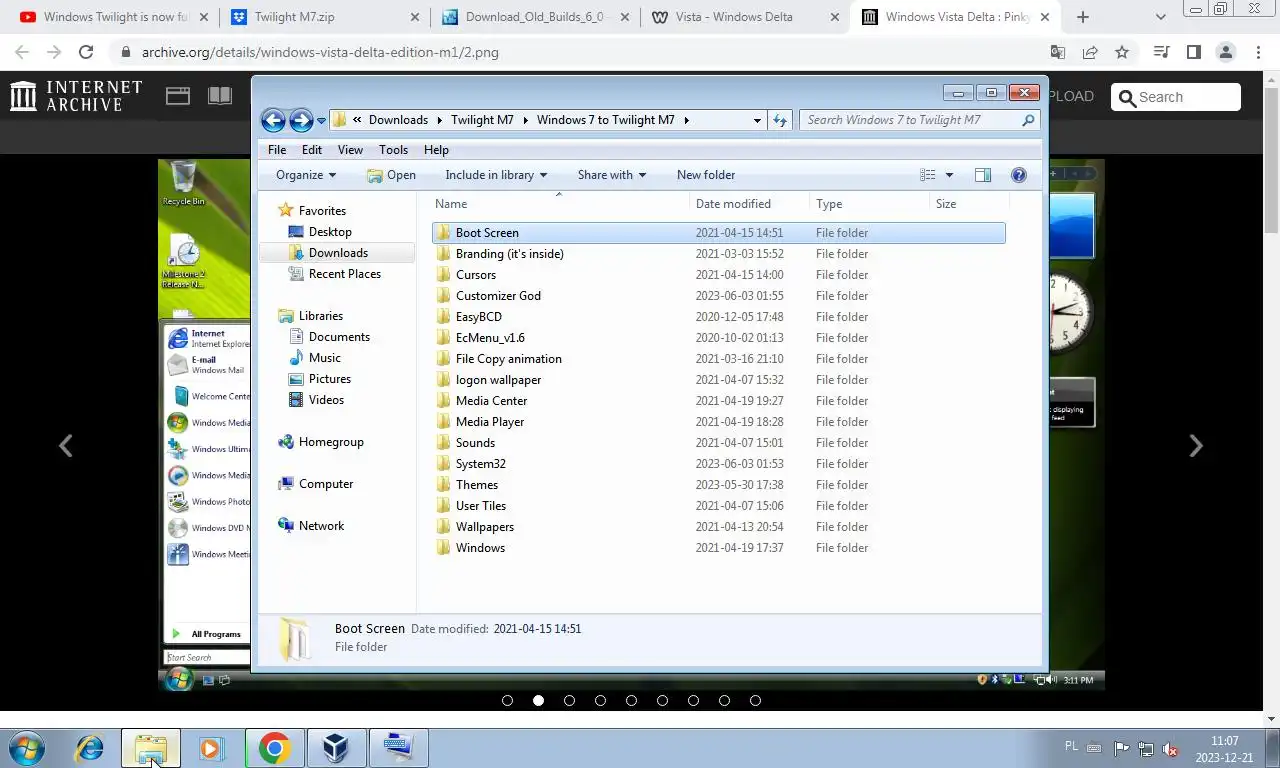Click the New folder button
The height and width of the screenshot is (768, 1280).
[x=706, y=175]
